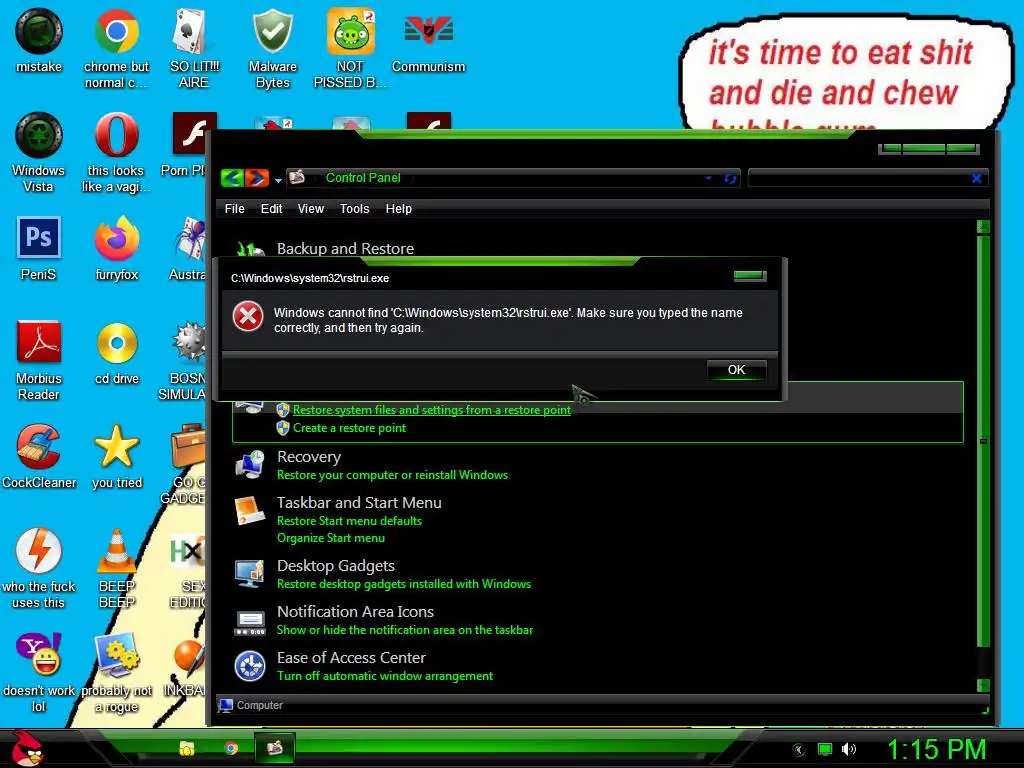Open Chrome from the taskbar
Image resolution: width=1024 pixels, height=768 pixels.
(x=231, y=748)
